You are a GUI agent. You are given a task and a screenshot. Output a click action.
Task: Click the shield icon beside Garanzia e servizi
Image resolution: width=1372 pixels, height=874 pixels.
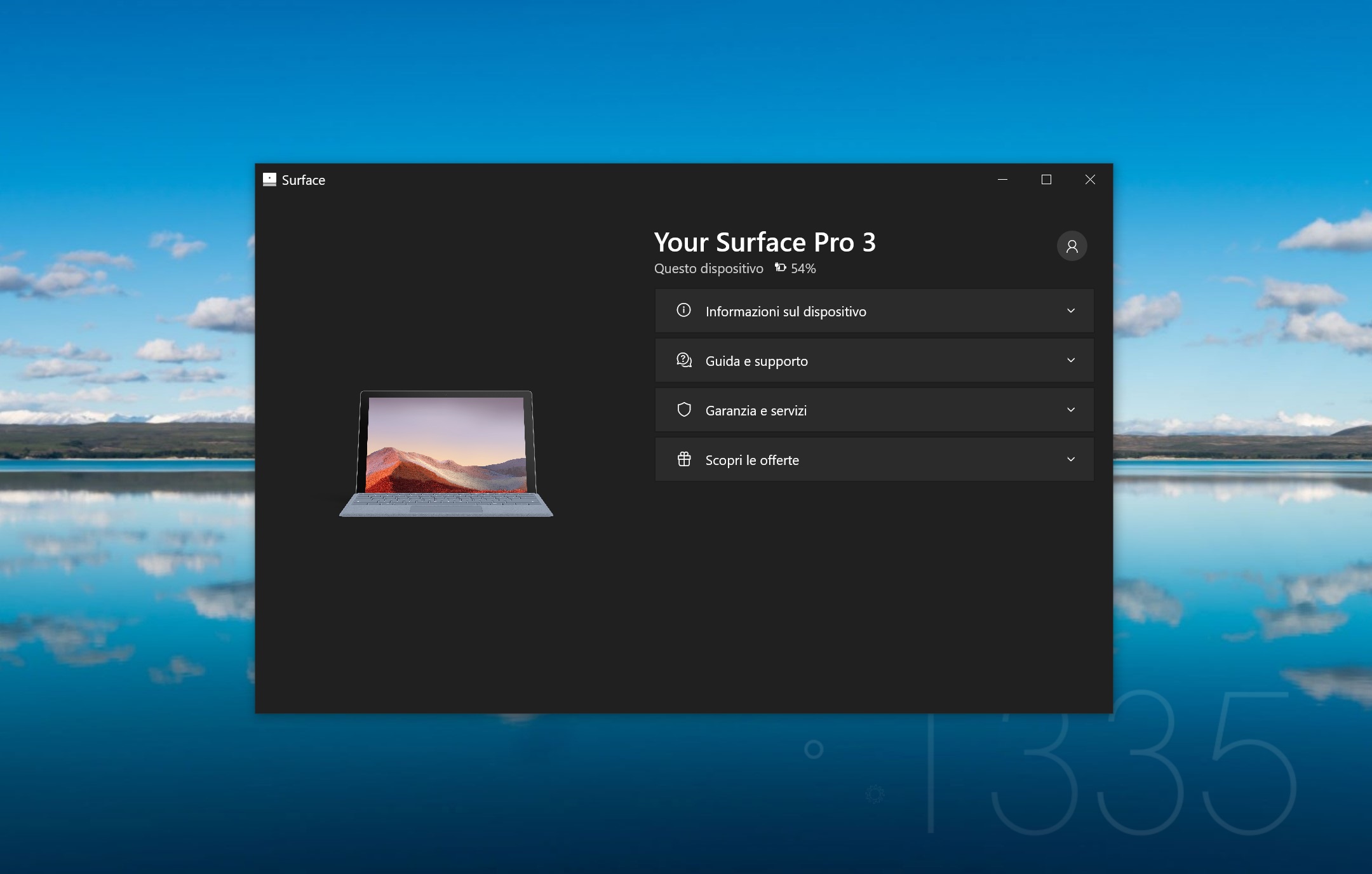pos(684,410)
